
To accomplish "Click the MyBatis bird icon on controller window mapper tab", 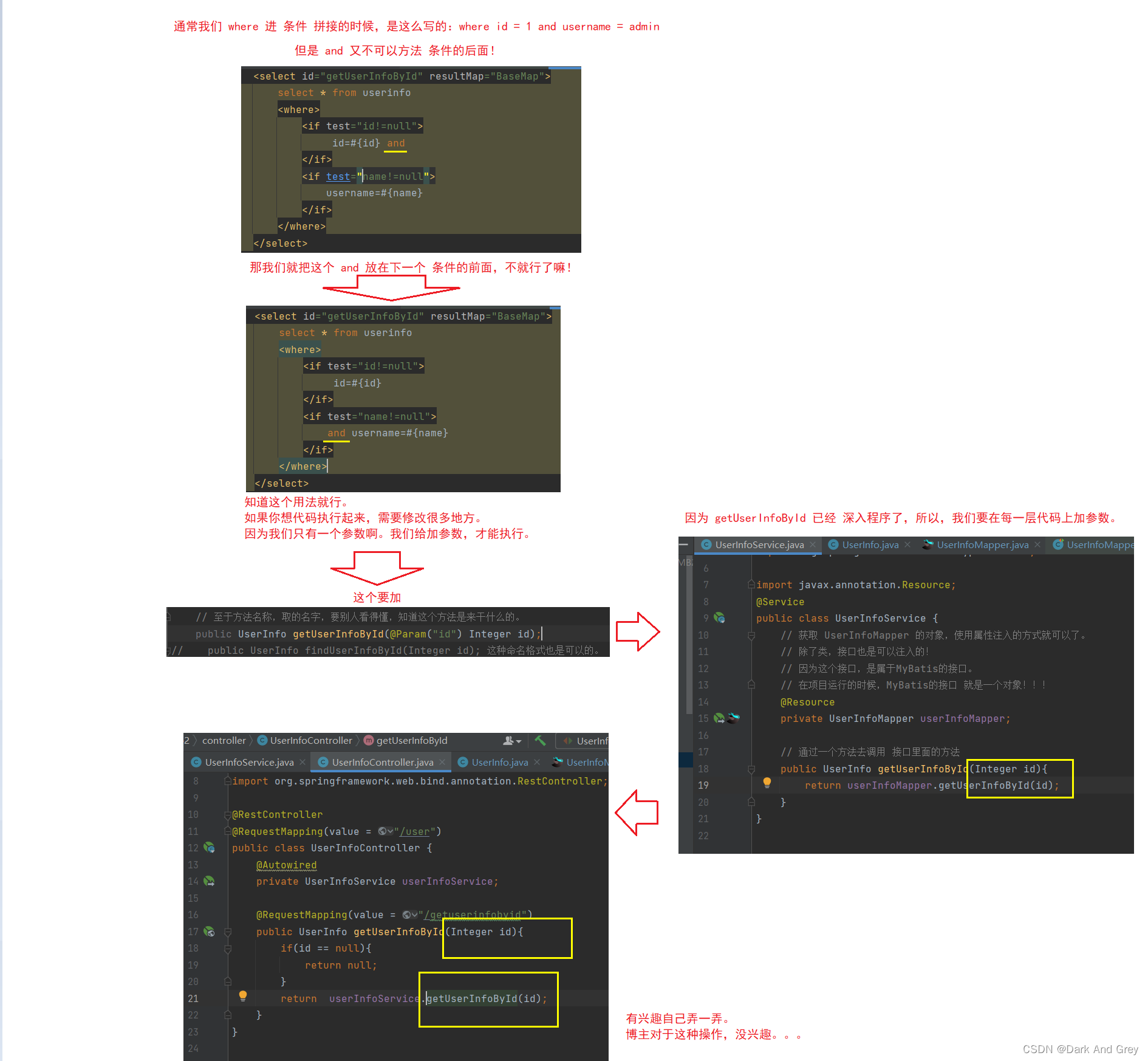I will (x=557, y=762).
